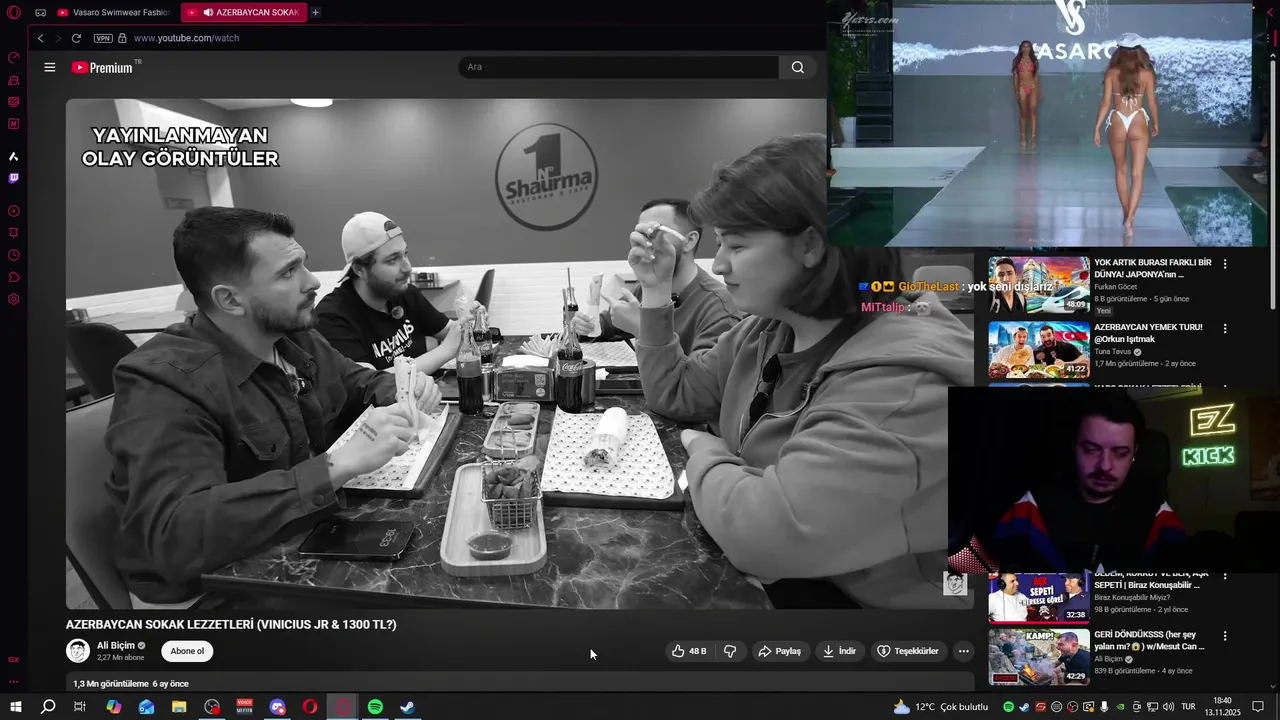Open GX Control speedometer icon in sidebar
Image resolution: width=1280 pixels, height=720 pixels.
point(14,58)
